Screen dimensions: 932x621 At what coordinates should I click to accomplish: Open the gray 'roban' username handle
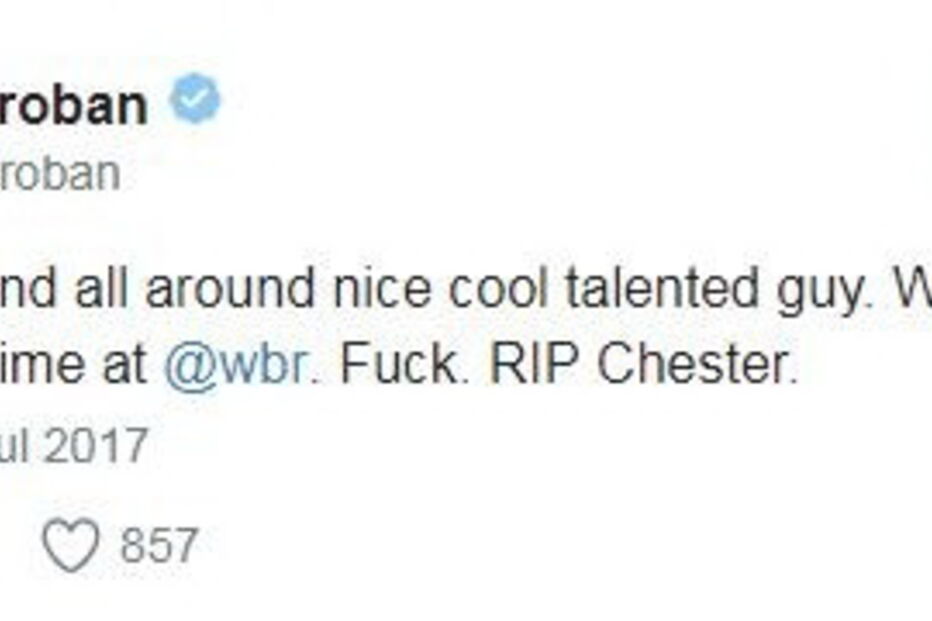tap(59, 174)
